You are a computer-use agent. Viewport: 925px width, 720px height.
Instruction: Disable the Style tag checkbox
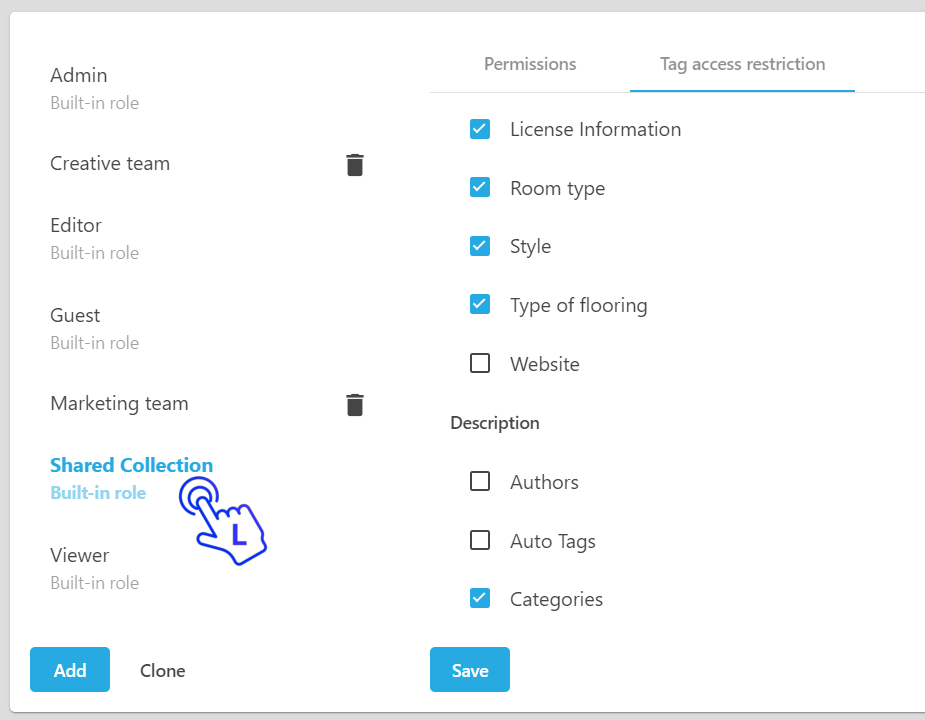(x=480, y=246)
